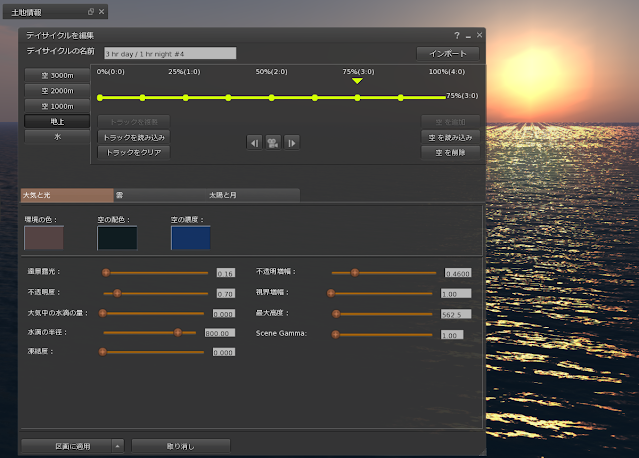Select the 地上 ground track
This screenshot has width=639, height=458.
click(x=57, y=121)
